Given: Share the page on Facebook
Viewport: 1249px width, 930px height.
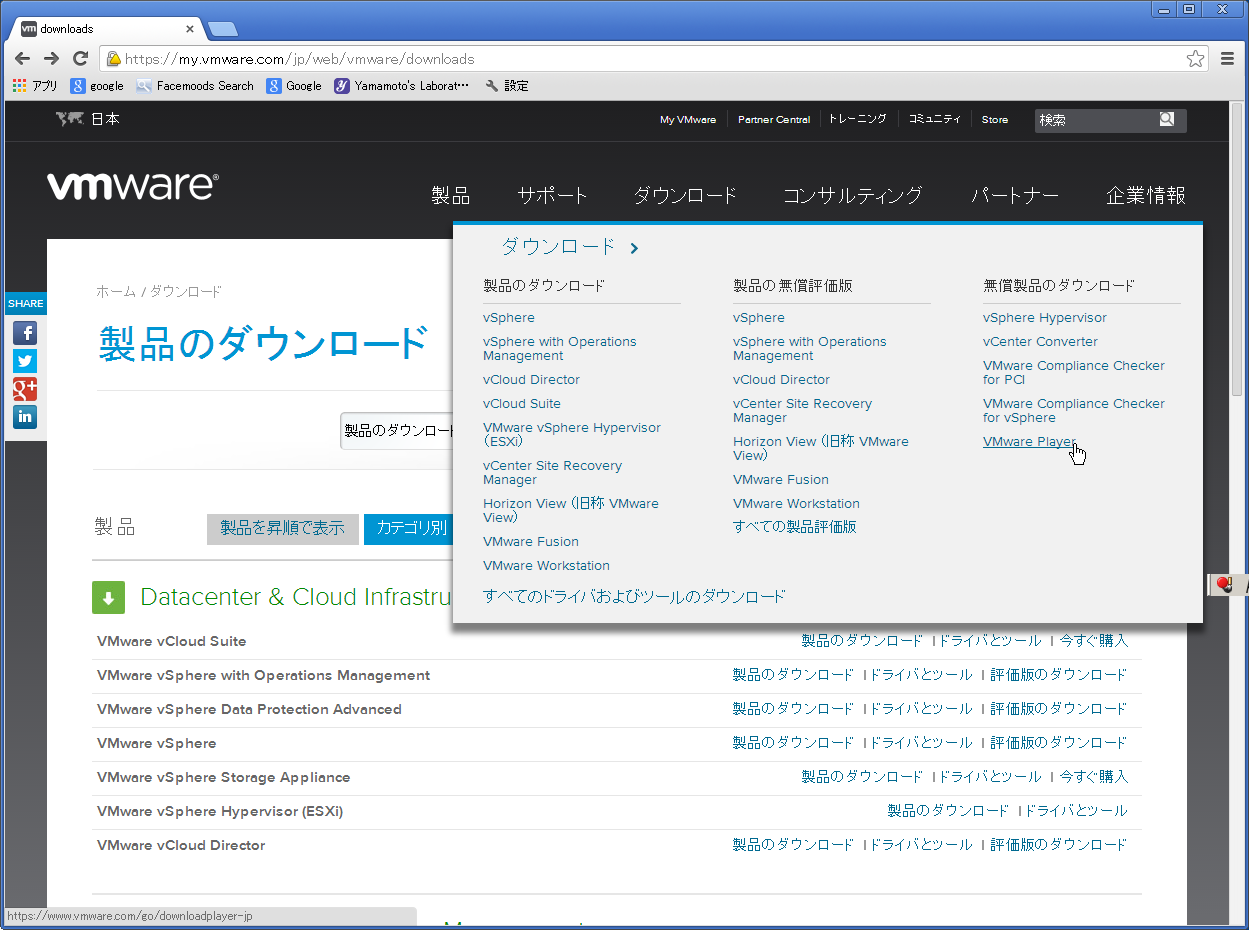Looking at the screenshot, I should [x=25, y=333].
